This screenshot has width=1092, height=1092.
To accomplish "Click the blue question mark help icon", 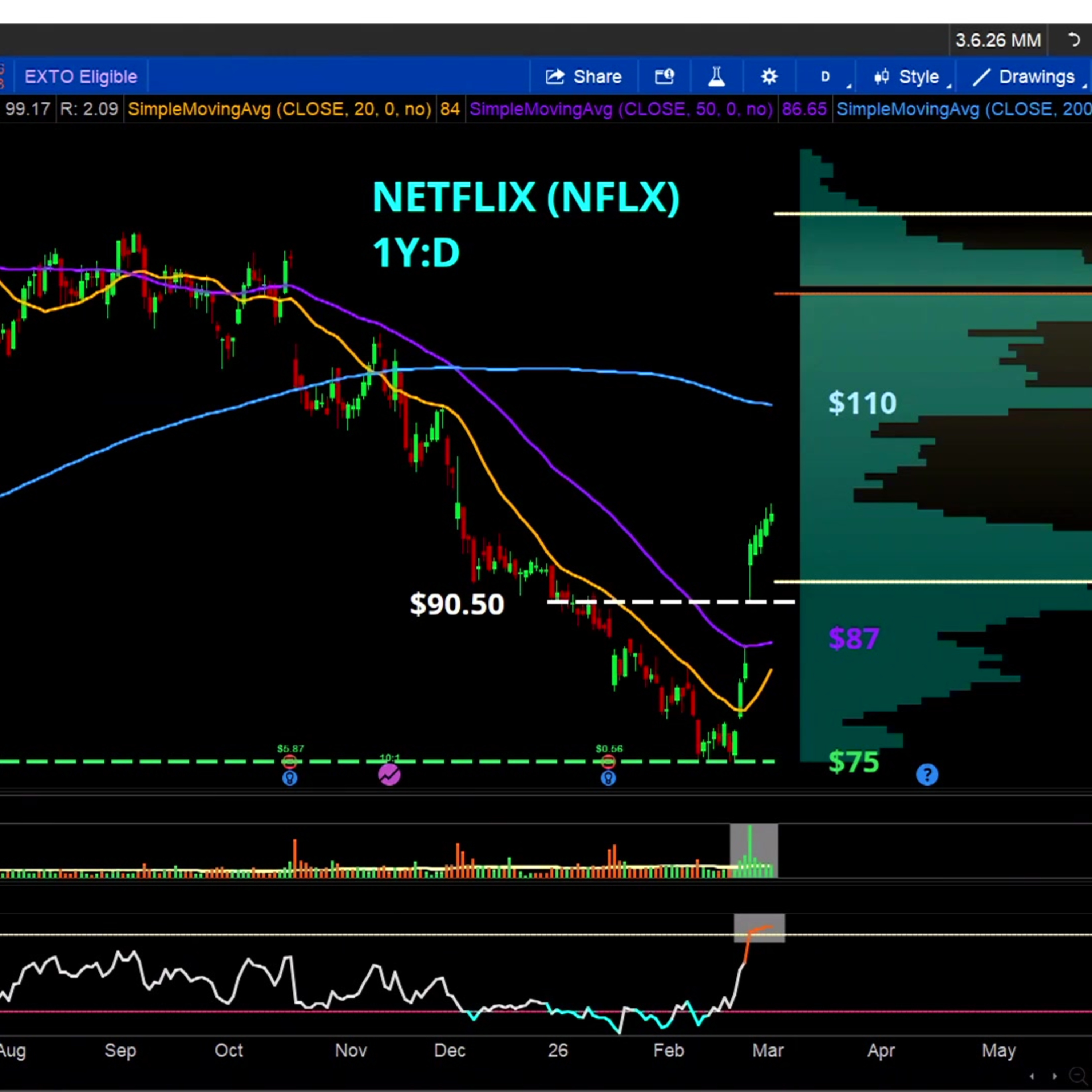I will [927, 774].
